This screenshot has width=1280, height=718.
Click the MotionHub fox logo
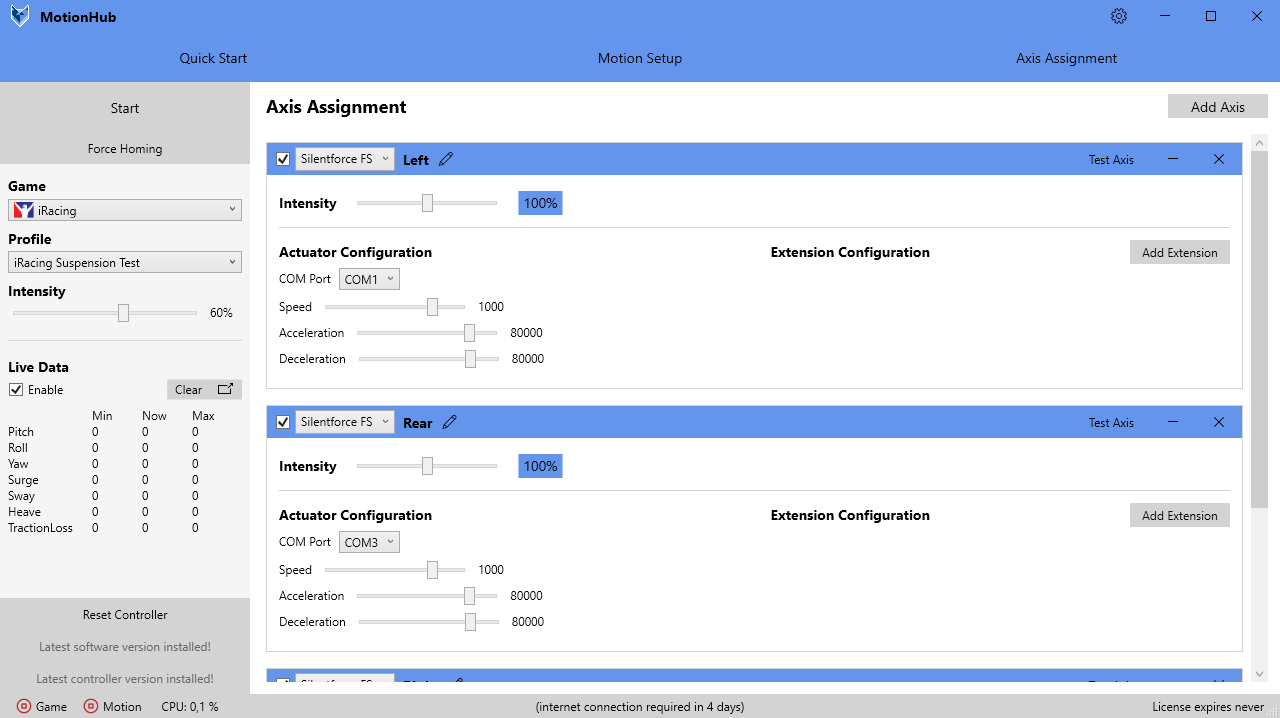[20, 16]
